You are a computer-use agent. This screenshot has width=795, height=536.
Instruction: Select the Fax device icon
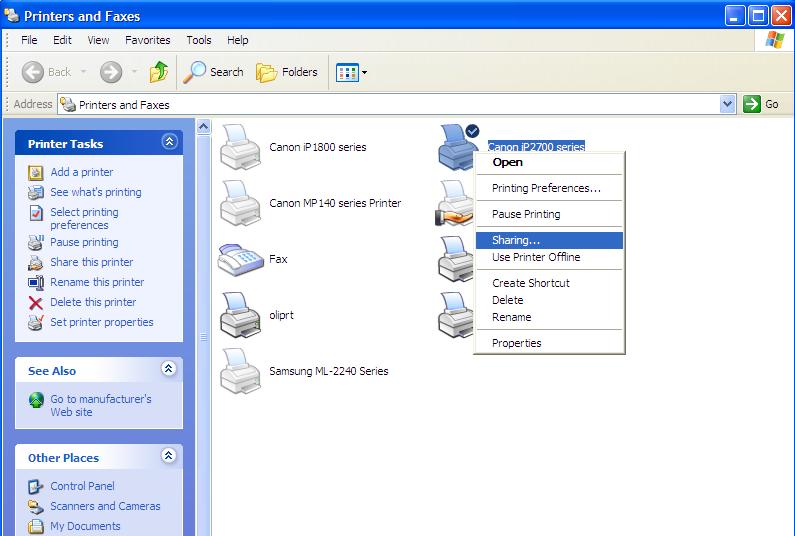click(x=241, y=260)
